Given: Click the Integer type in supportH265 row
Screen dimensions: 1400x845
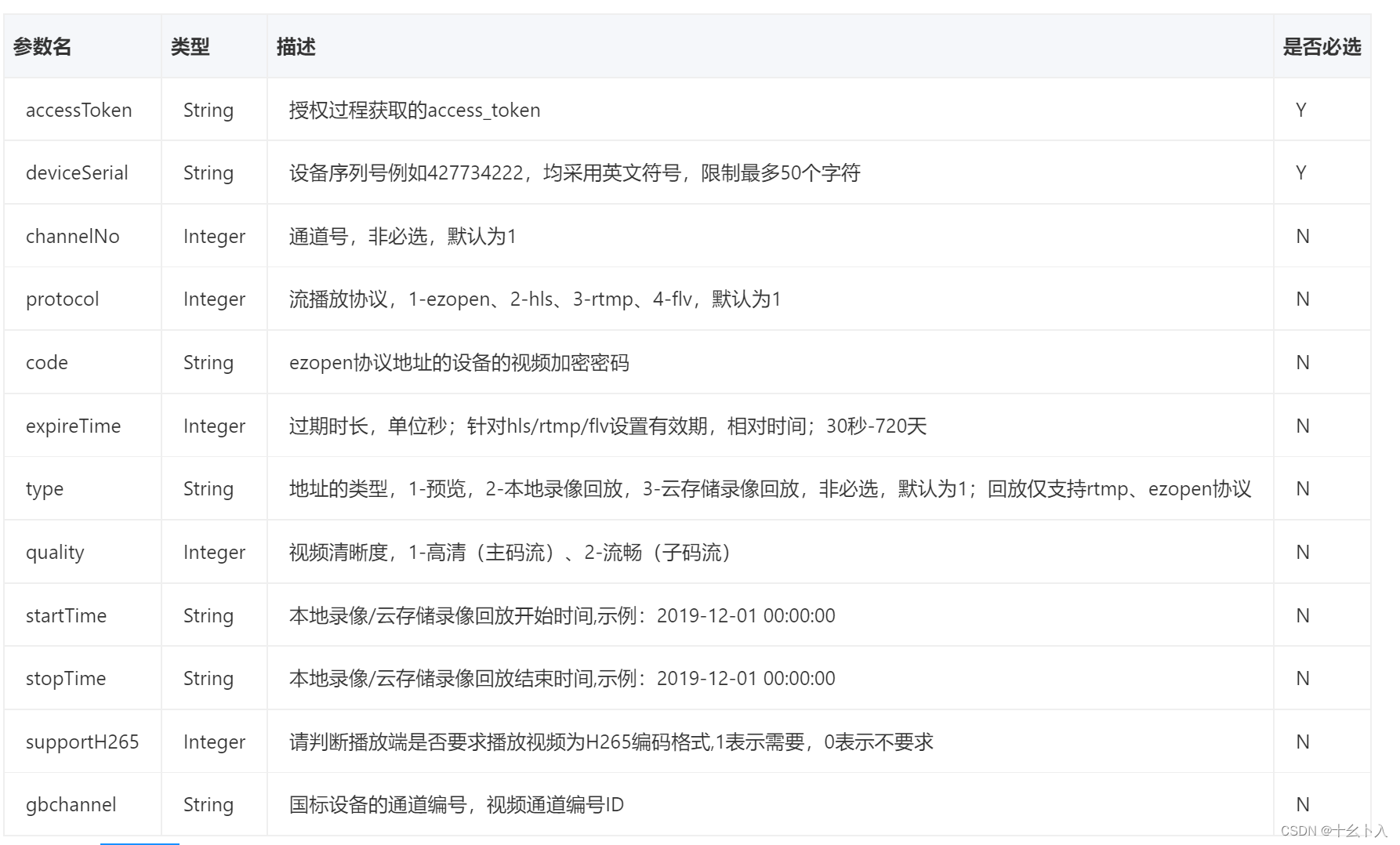Looking at the screenshot, I should (215, 742).
